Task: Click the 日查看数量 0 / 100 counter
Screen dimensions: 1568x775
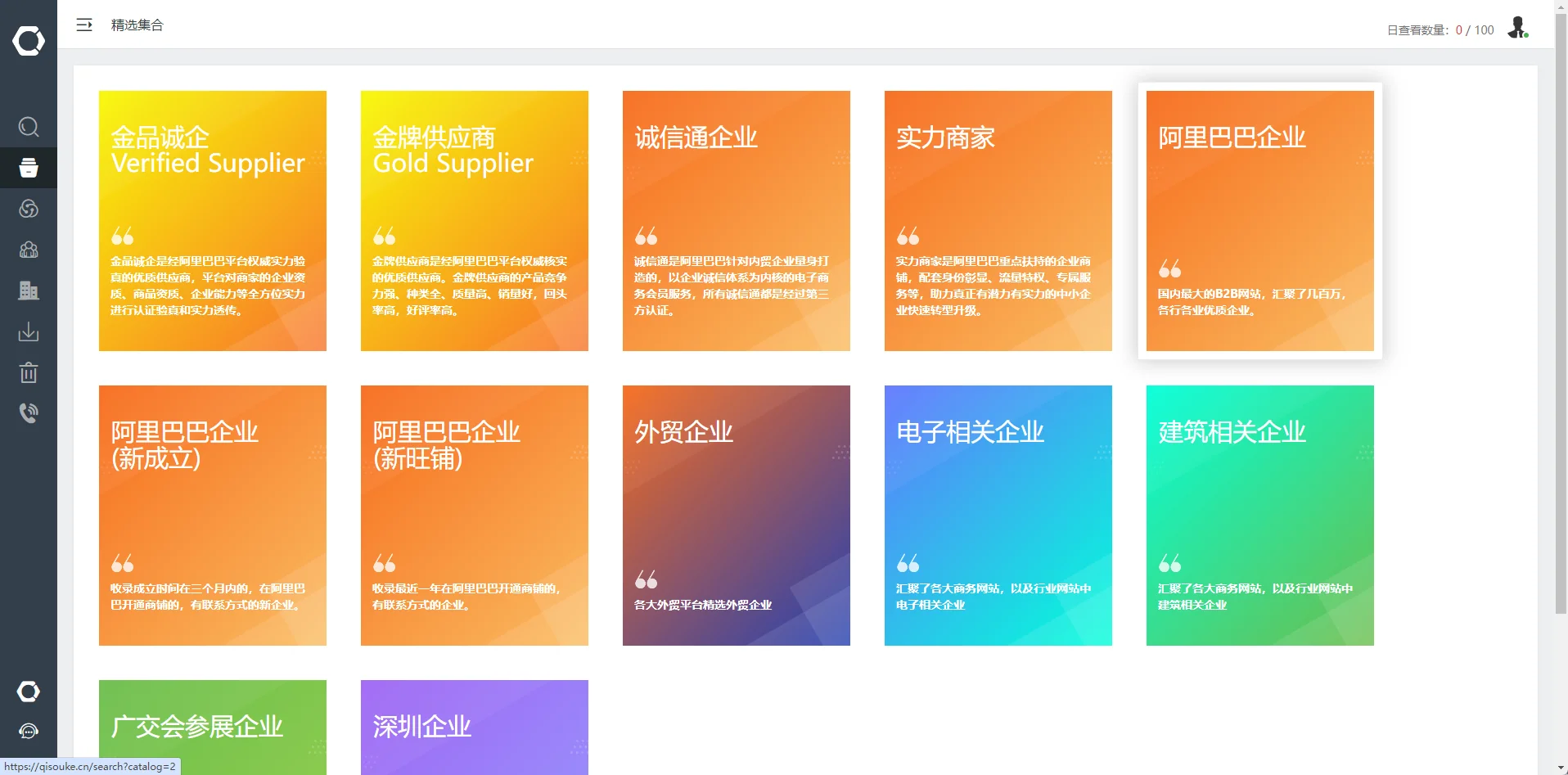Action: pyautogui.click(x=1440, y=30)
